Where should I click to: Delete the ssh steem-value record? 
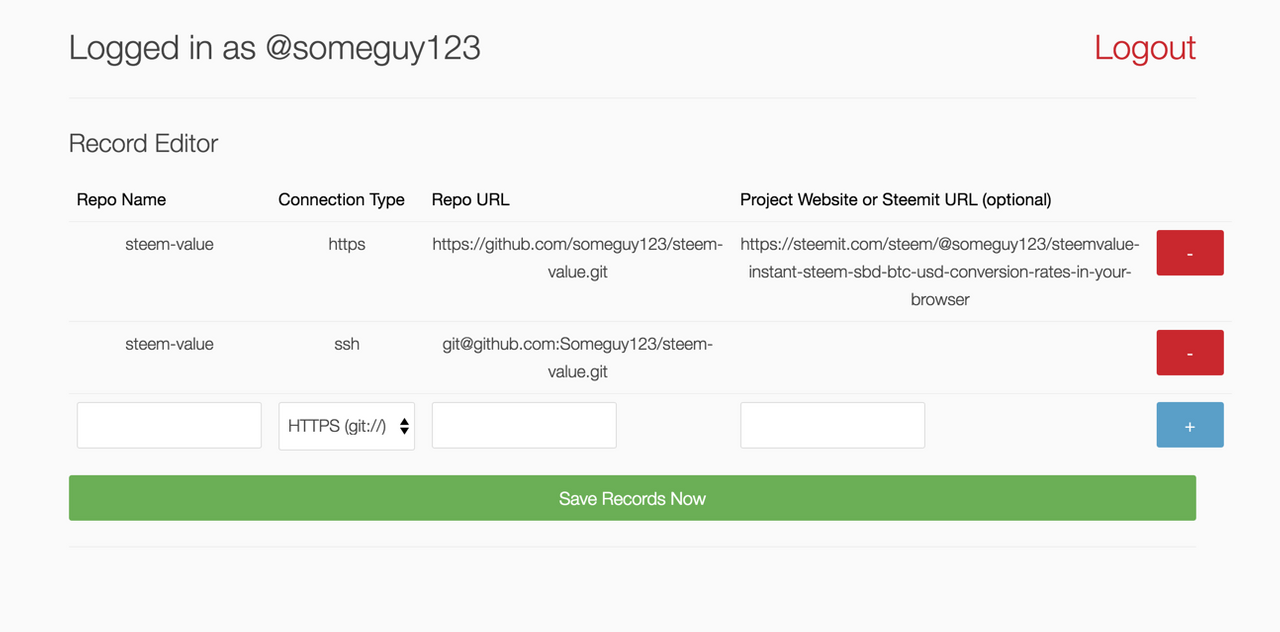1189,353
